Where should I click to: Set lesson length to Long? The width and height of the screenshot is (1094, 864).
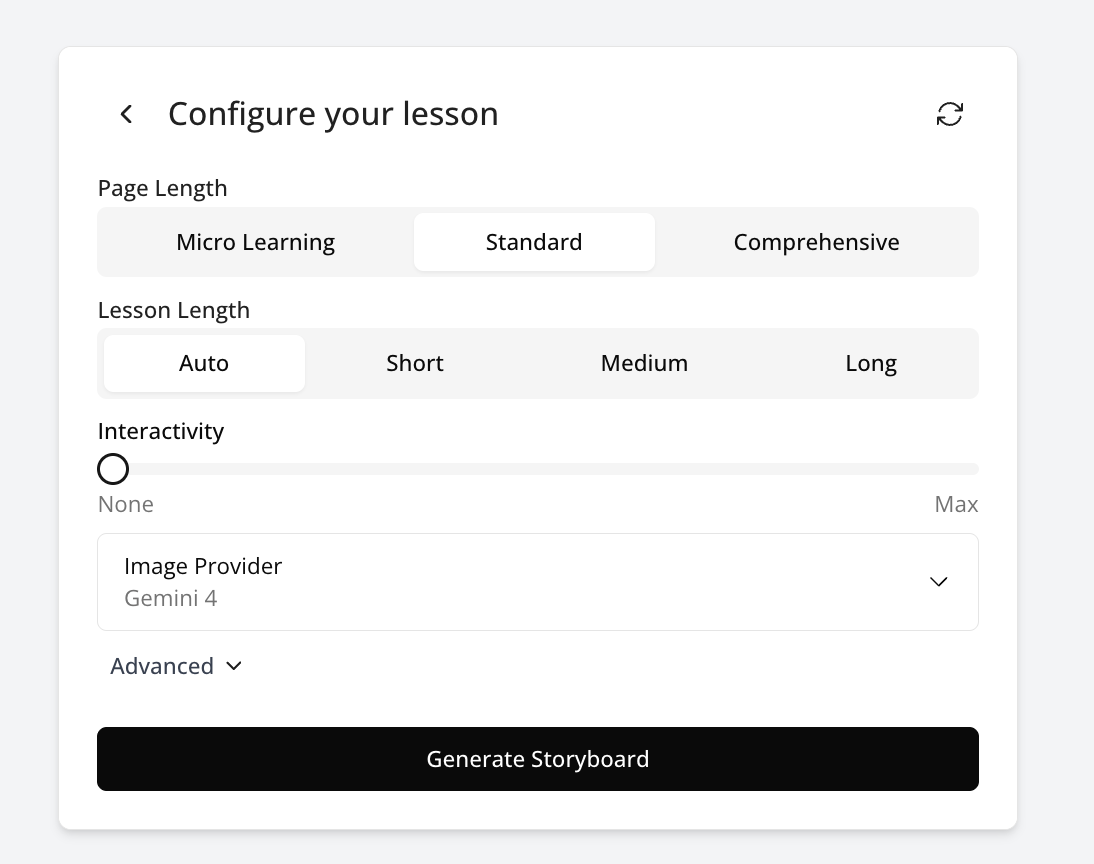(871, 363)
